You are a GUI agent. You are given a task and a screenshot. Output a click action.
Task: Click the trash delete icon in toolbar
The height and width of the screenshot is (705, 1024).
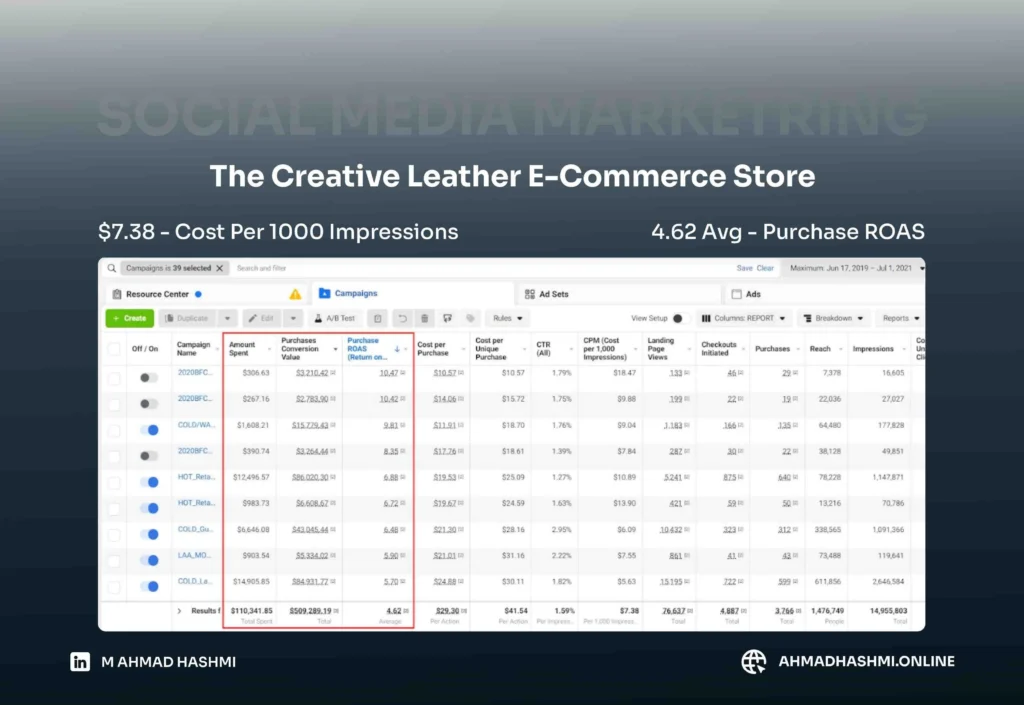coord(425,318)
